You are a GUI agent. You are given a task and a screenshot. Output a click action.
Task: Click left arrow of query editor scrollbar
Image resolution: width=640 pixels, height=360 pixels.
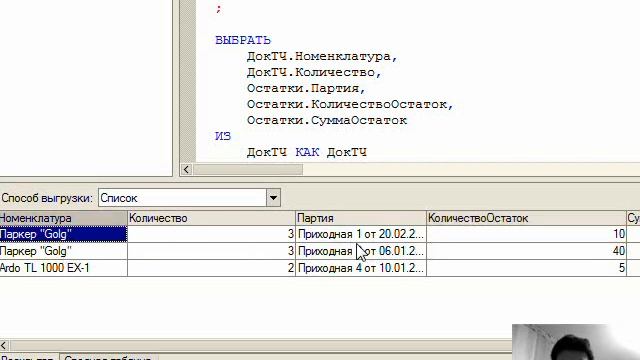pyautogui.click(x=187, y=169)
